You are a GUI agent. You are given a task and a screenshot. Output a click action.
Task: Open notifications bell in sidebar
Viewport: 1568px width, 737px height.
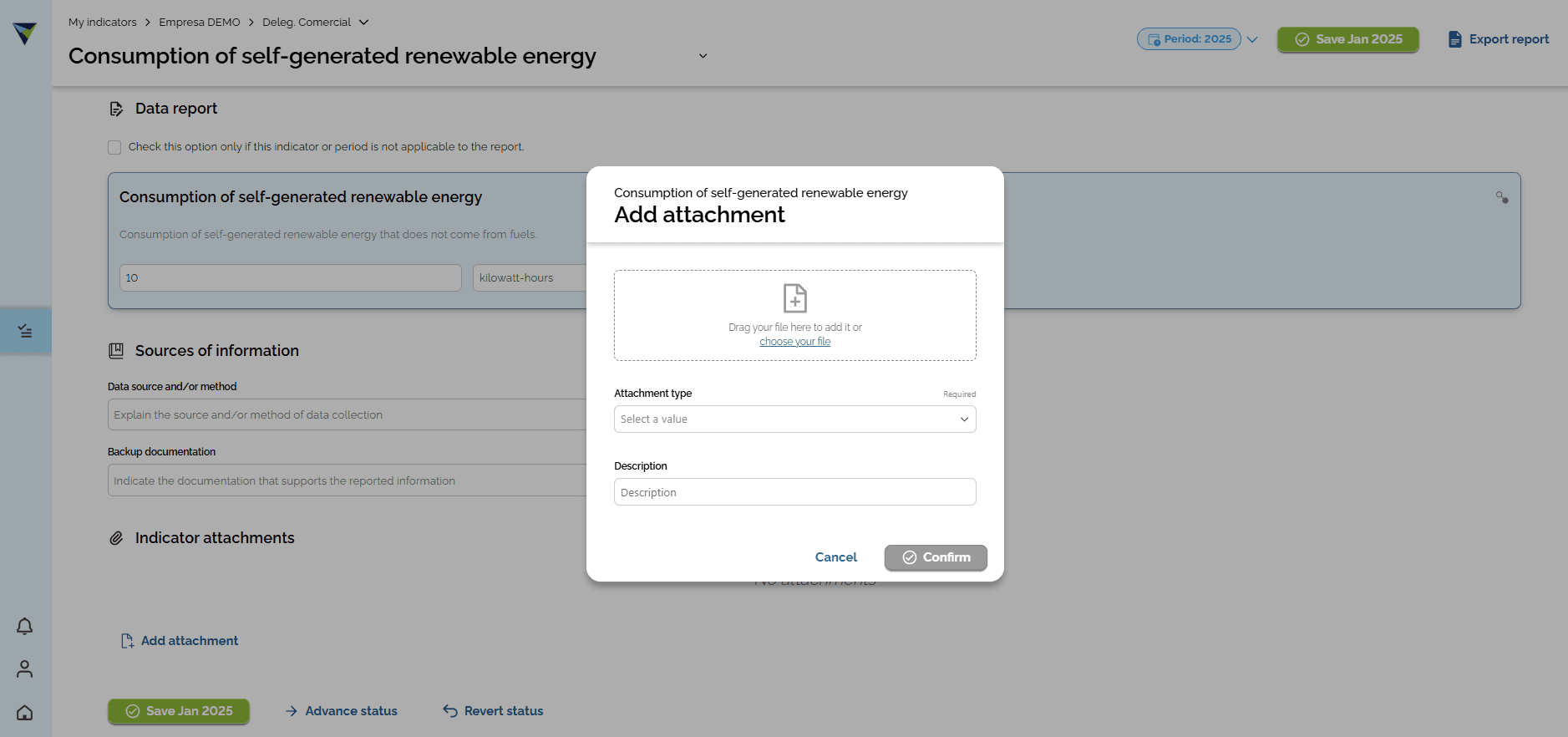(25, 626)
